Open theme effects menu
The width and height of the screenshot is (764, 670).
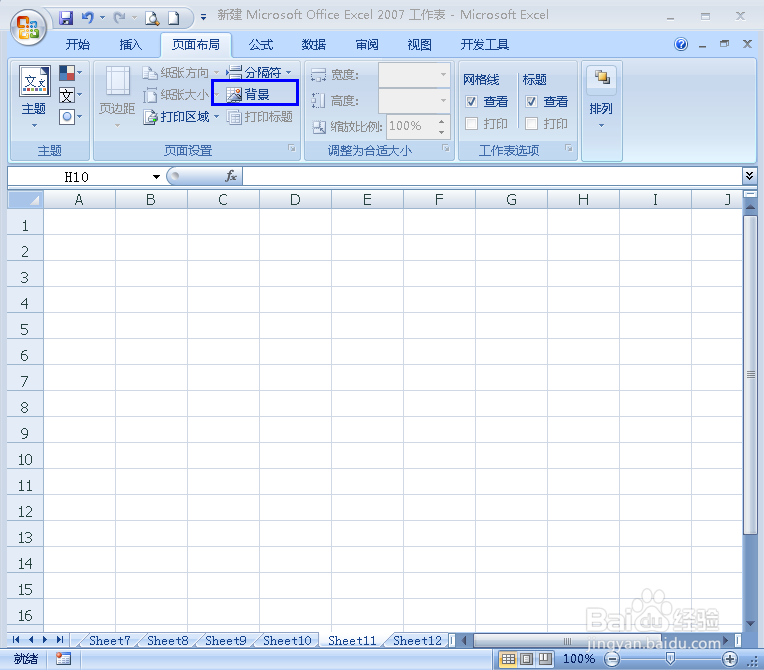tap(70, 117)
